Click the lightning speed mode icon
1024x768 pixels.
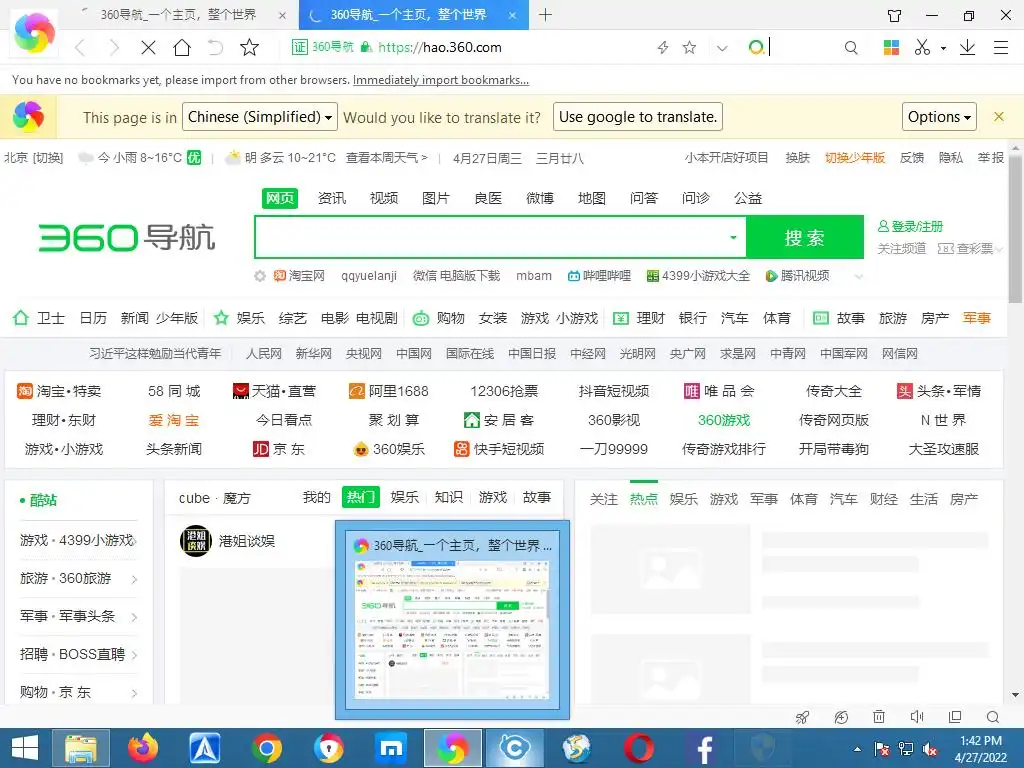pos(663,47)
